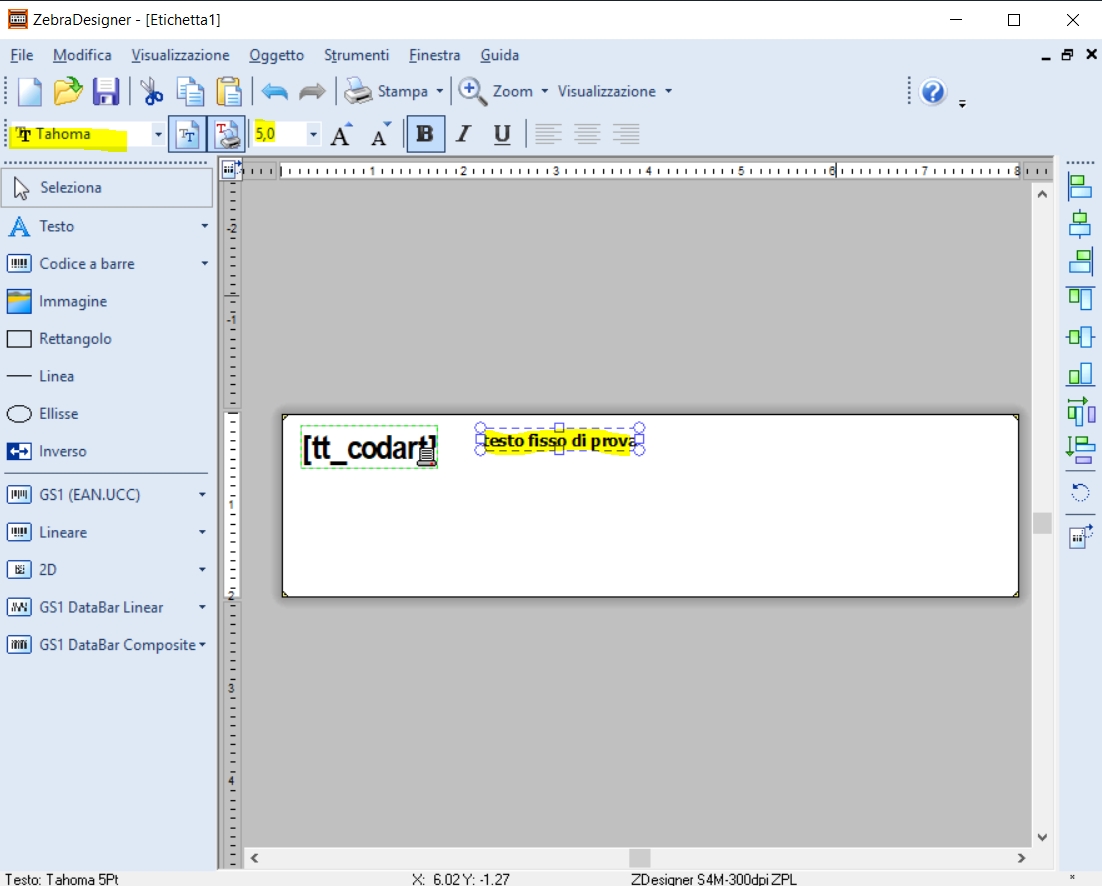The width and height of the screenshot is (1102, 886).
Task: Click the vertical scrollbar thumb
Action: 1042,523
